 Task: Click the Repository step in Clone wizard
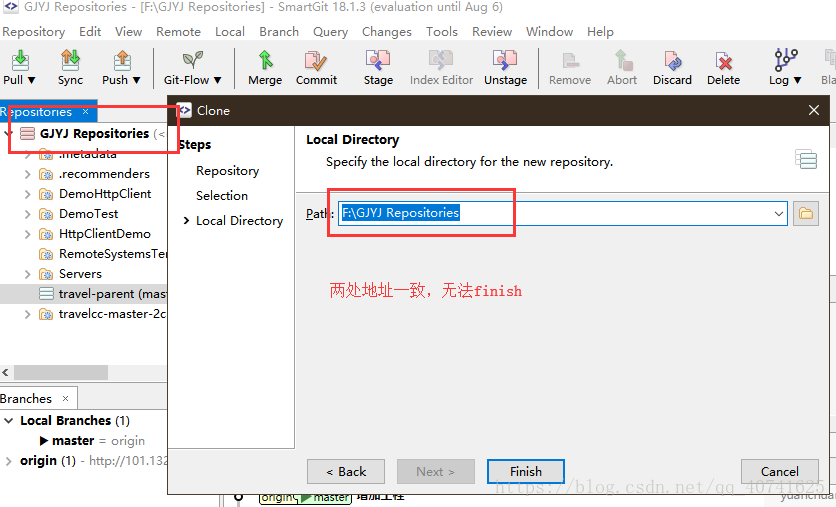tap(228, 171)
